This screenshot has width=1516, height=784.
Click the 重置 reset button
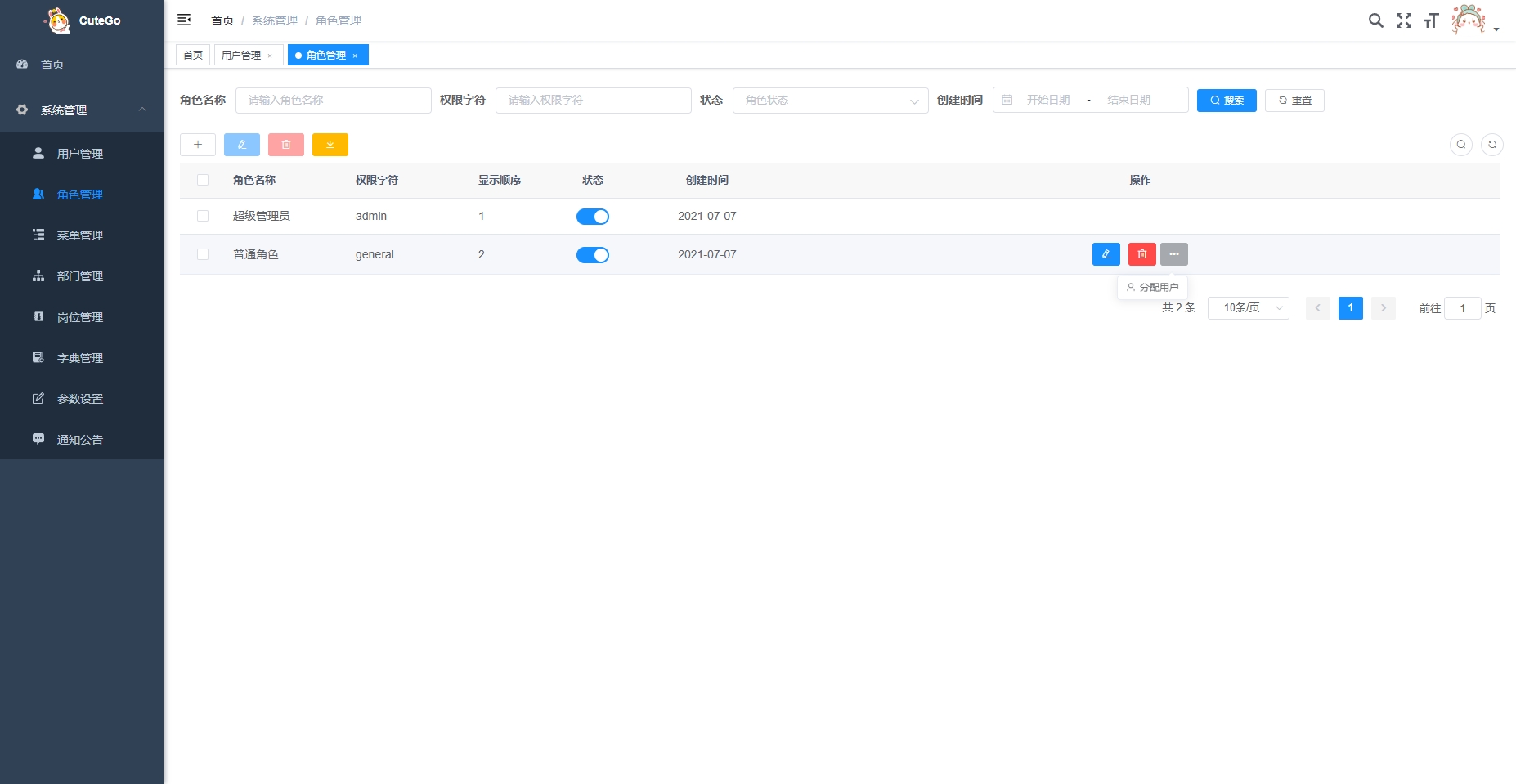pyautogui.click(x=1294, y=101)
